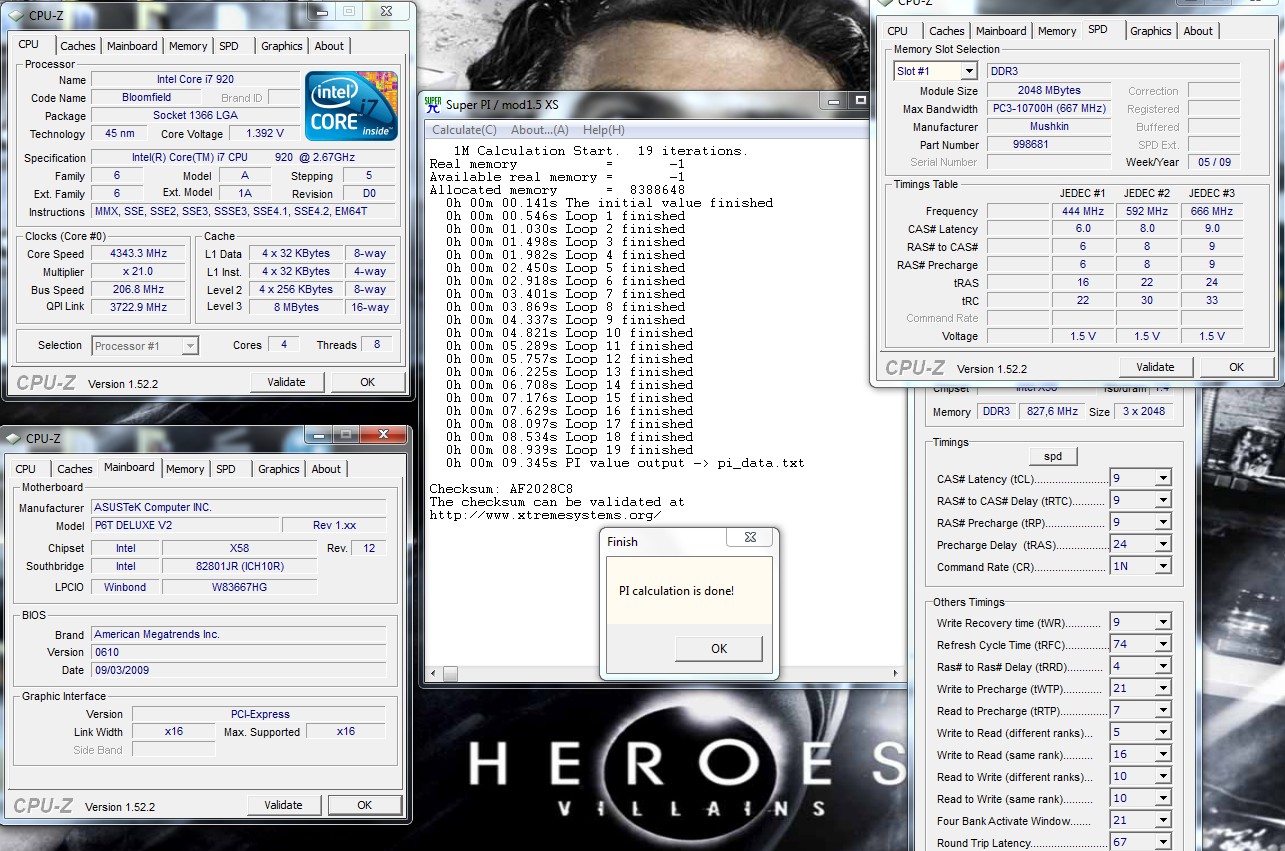The image size is (1285, 851).
Task: Expand the Write to Read (different ranks) dropdown
Action: [1163, 733]
